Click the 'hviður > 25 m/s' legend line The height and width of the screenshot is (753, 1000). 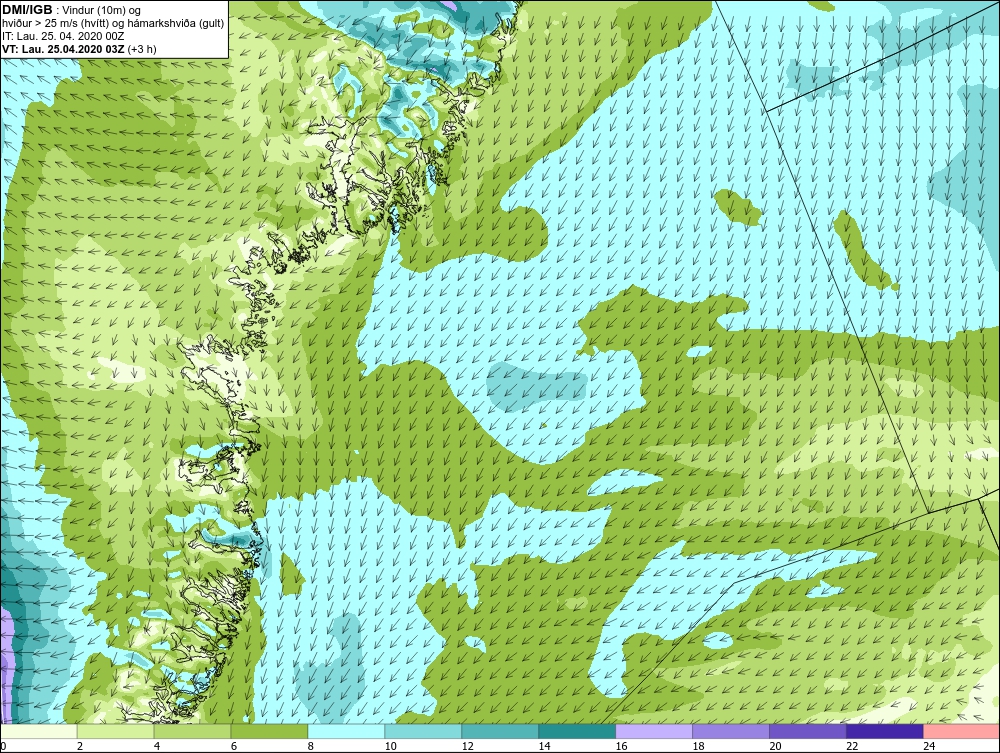pyautogui.click(x=113, y=23)
